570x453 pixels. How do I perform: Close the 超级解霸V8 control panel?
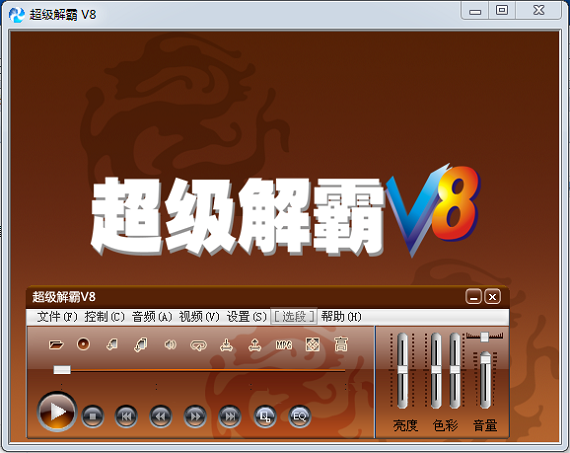[493, 297]
